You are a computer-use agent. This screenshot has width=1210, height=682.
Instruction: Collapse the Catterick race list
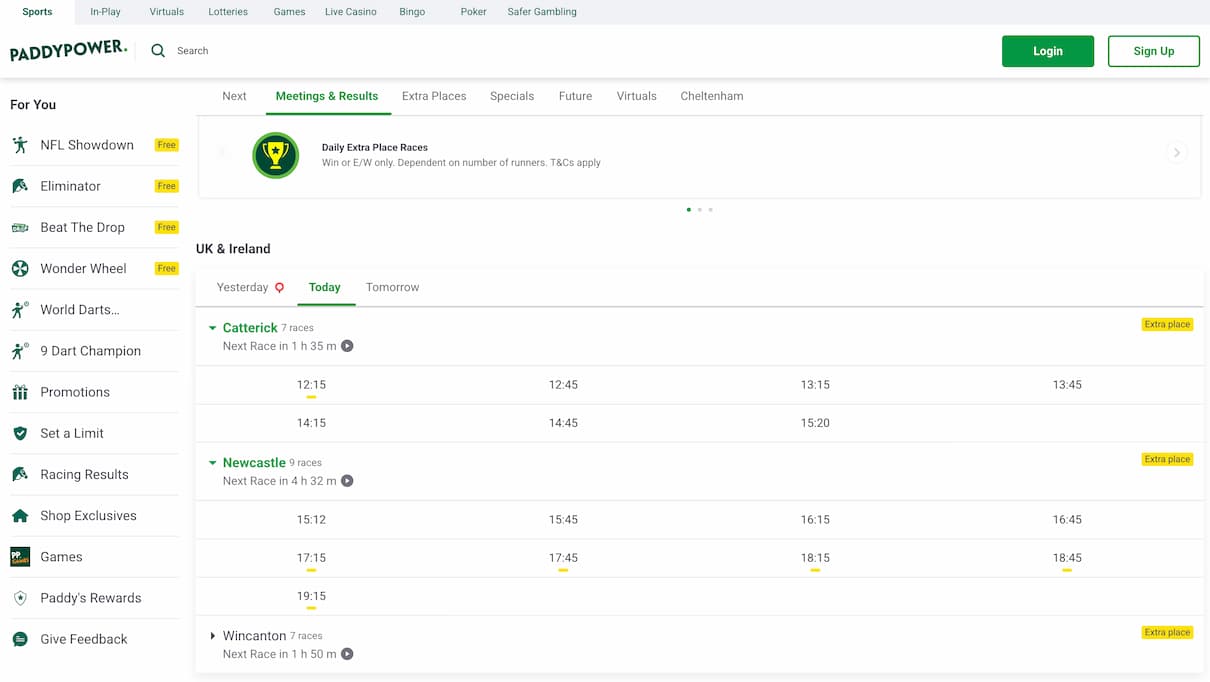212,327
